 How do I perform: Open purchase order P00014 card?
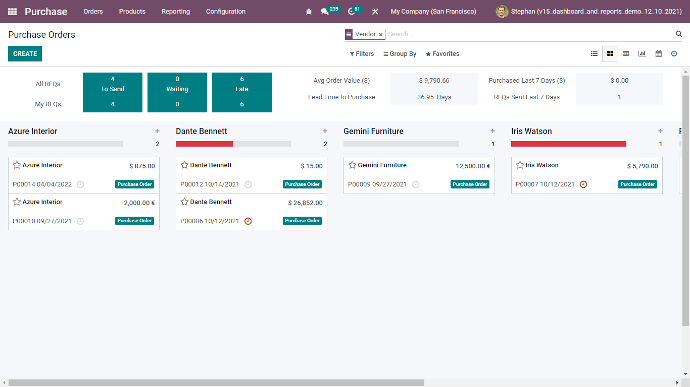pyautogui.click(x=84, y=175)
